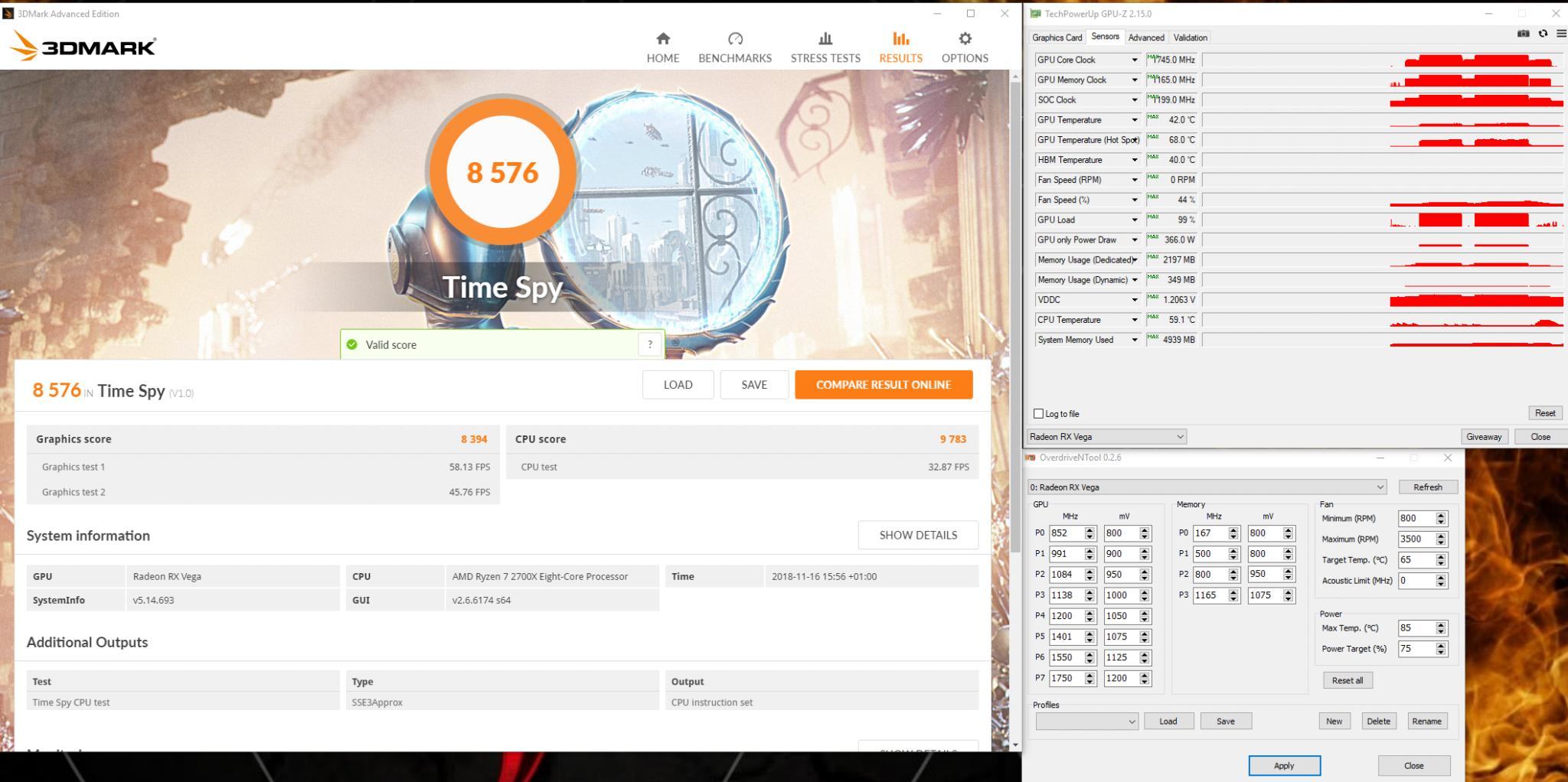Open the GPU-Z hamburger menu
This screenshot has height=782, width=1568.
coord(1562,34)
